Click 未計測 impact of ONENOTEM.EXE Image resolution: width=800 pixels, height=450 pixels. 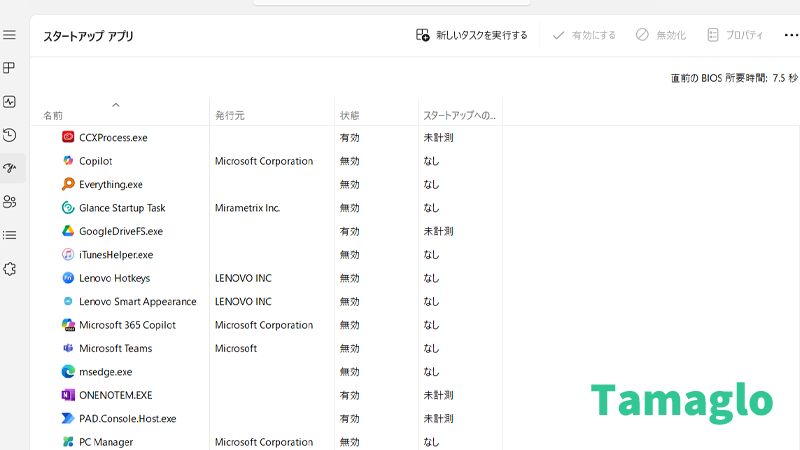pos(438,395)
